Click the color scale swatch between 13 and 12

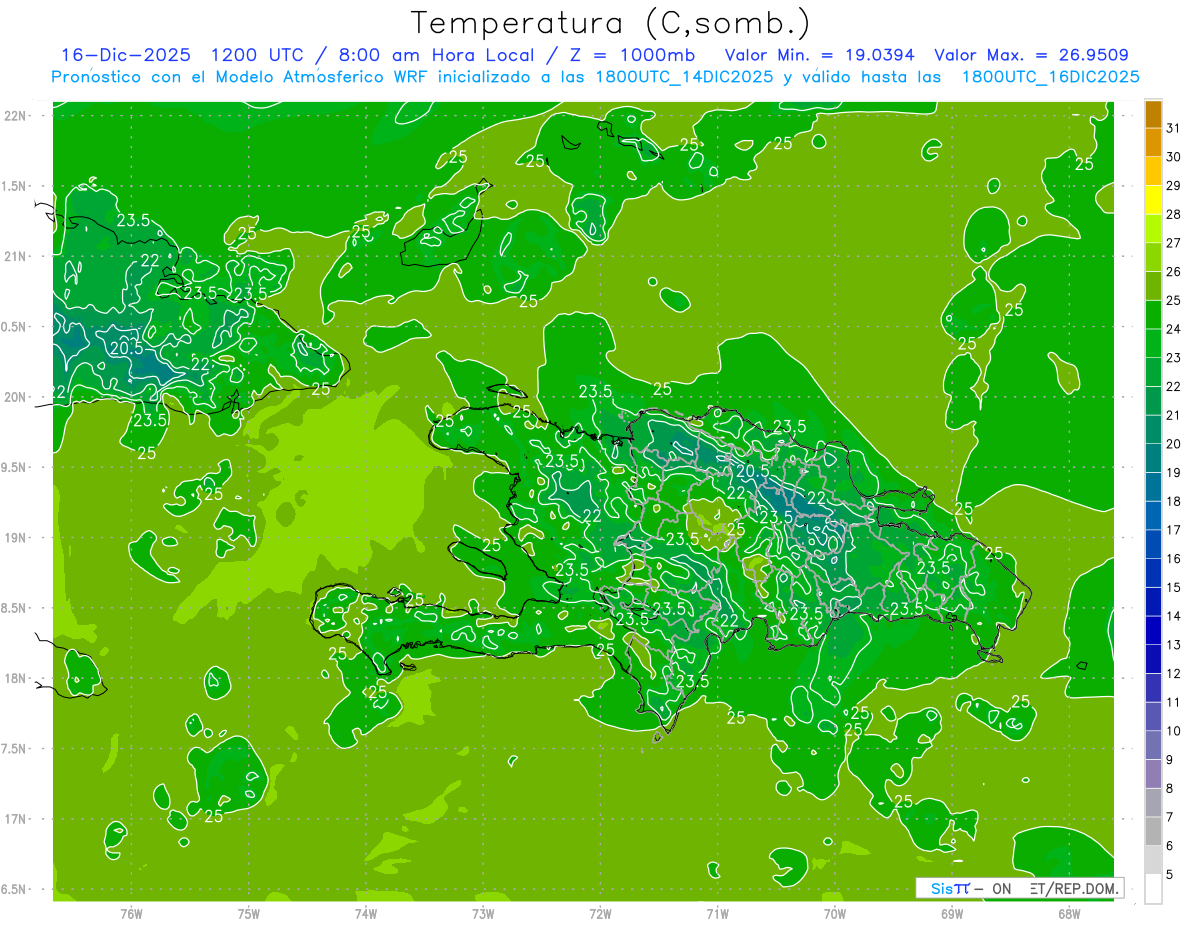point(1153,659)
